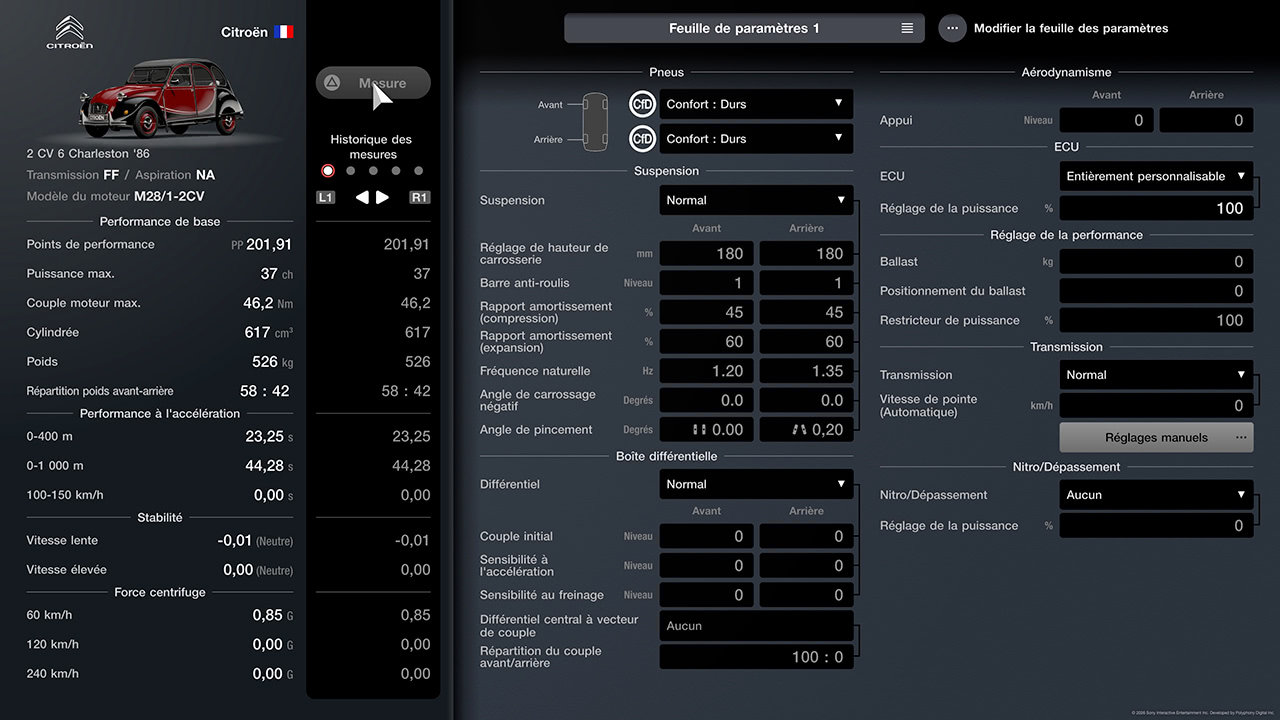Select ECU power setting field 100
Viewport: 1280px width, 720px height.
pos(1156,208)
